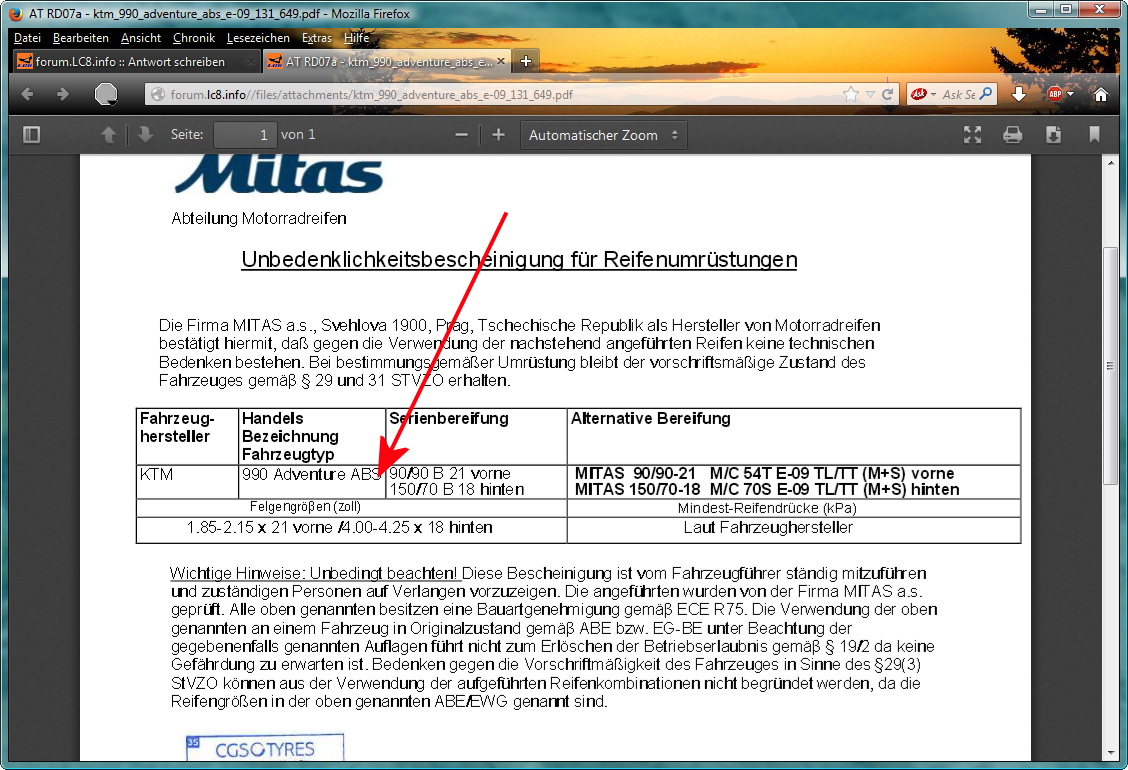Image resolution: width=1128 pixels, height=770 pixels.
Task: Switch to the forum.LC8.info tab
Action: click(130, 61)
